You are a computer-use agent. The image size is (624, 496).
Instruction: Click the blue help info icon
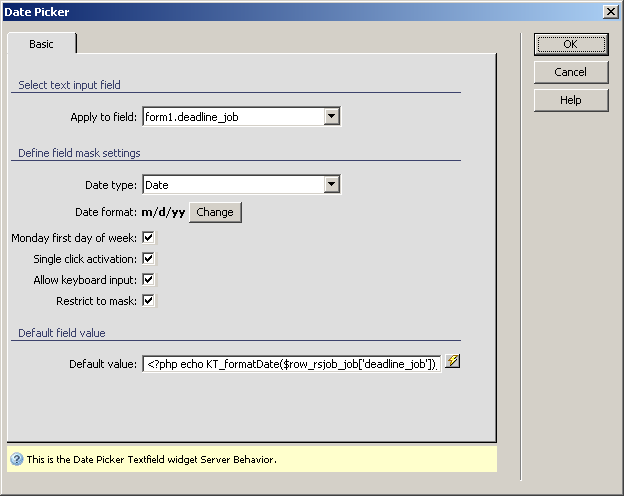pos(16,459)
